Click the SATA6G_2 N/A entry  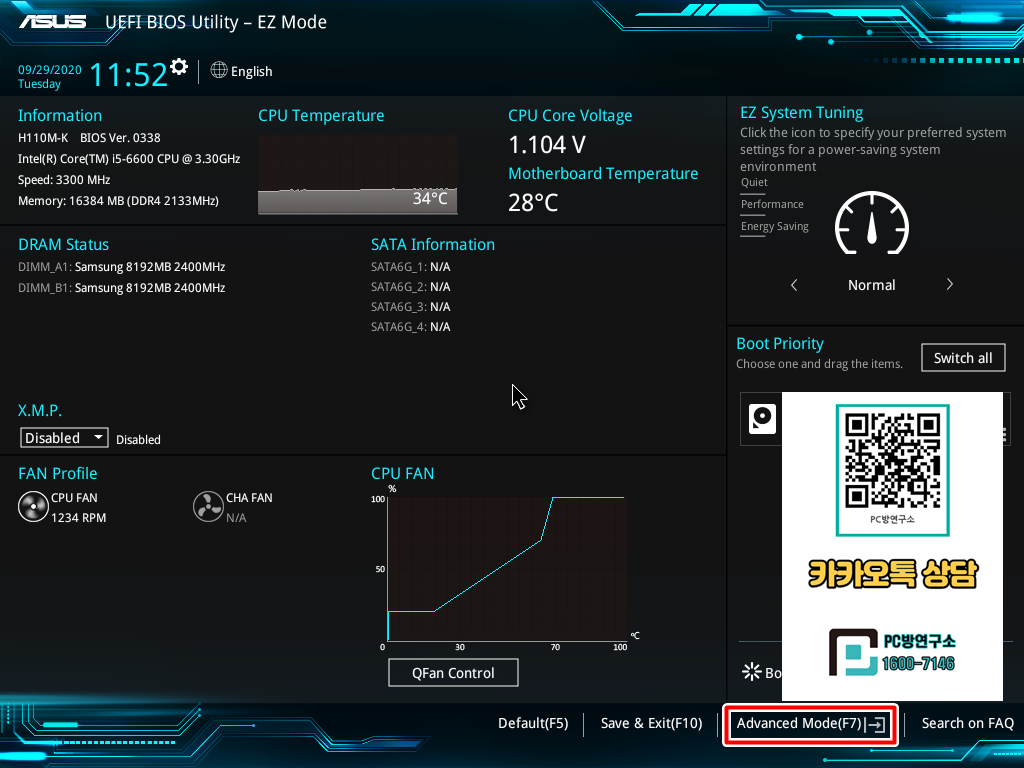[x=411, y=287]
